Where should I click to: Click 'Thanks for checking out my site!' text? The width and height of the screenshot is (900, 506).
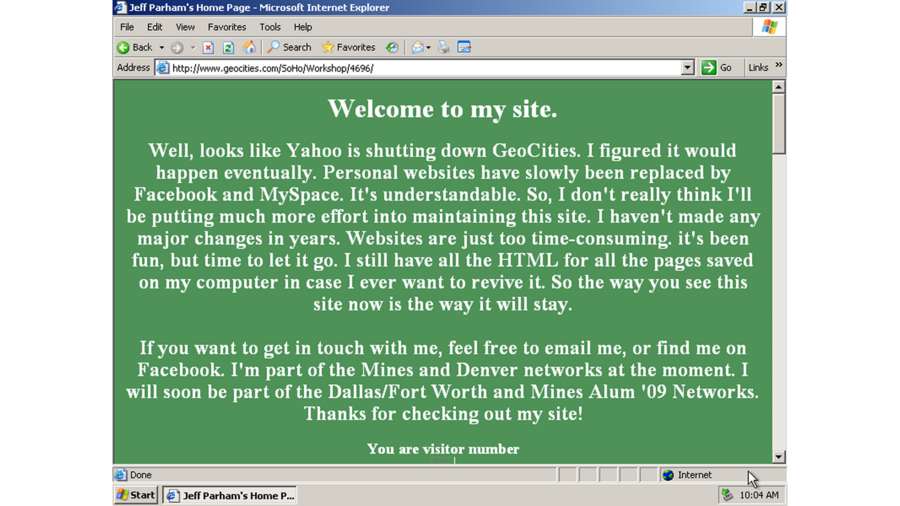[443, 414]
